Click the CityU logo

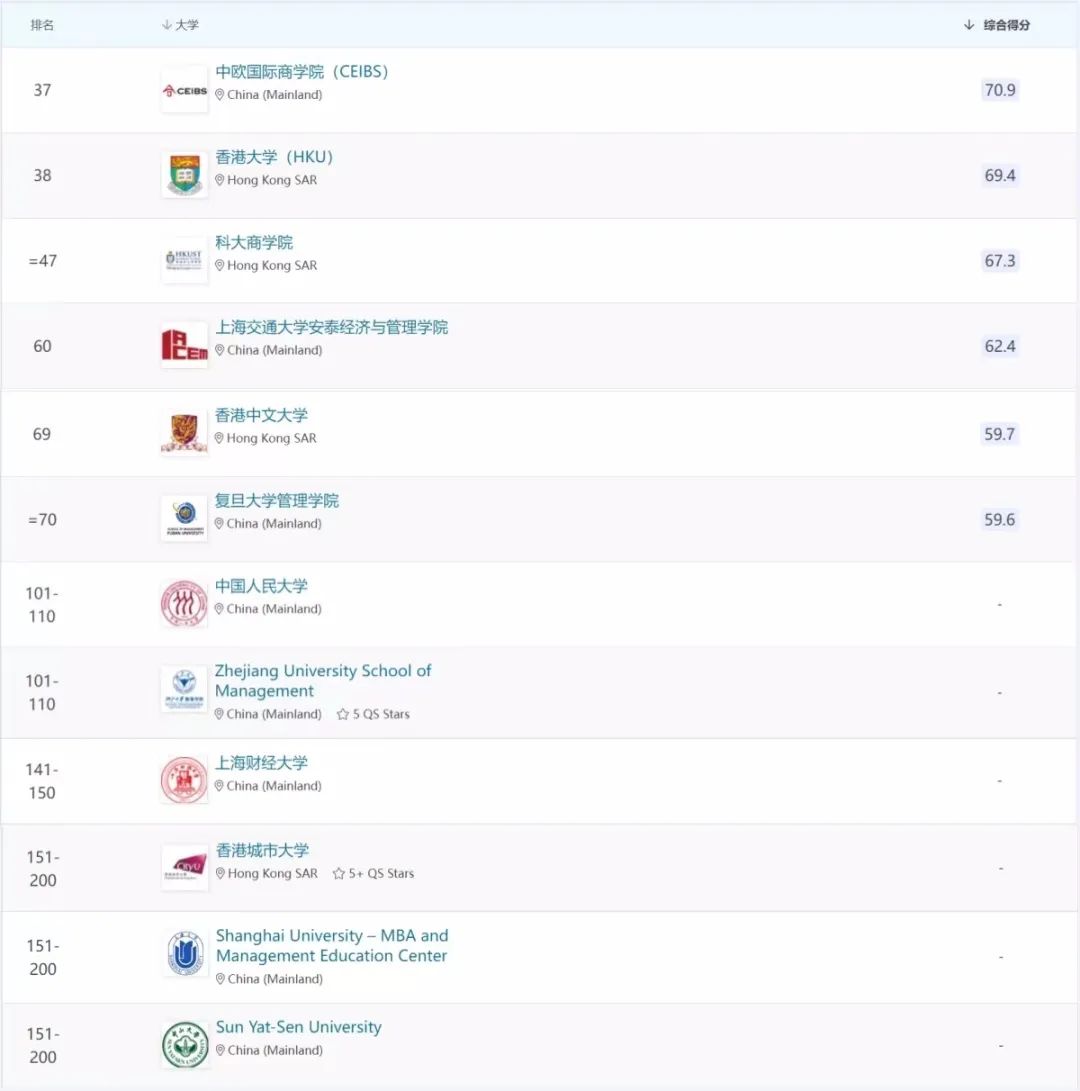[184, 867]
